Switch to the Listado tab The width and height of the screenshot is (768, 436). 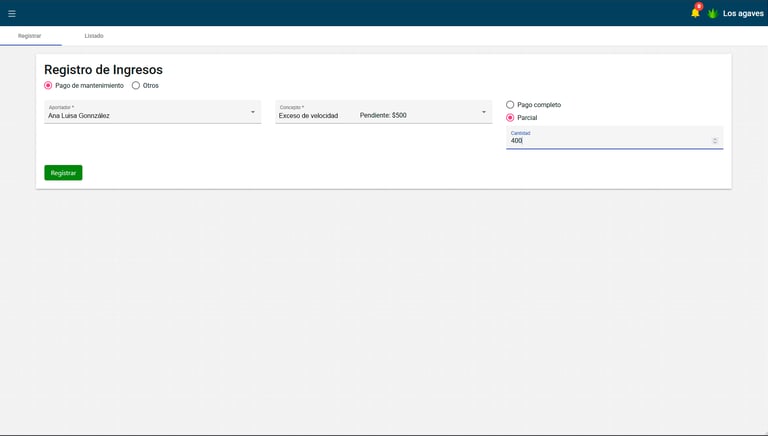point(94,36)
